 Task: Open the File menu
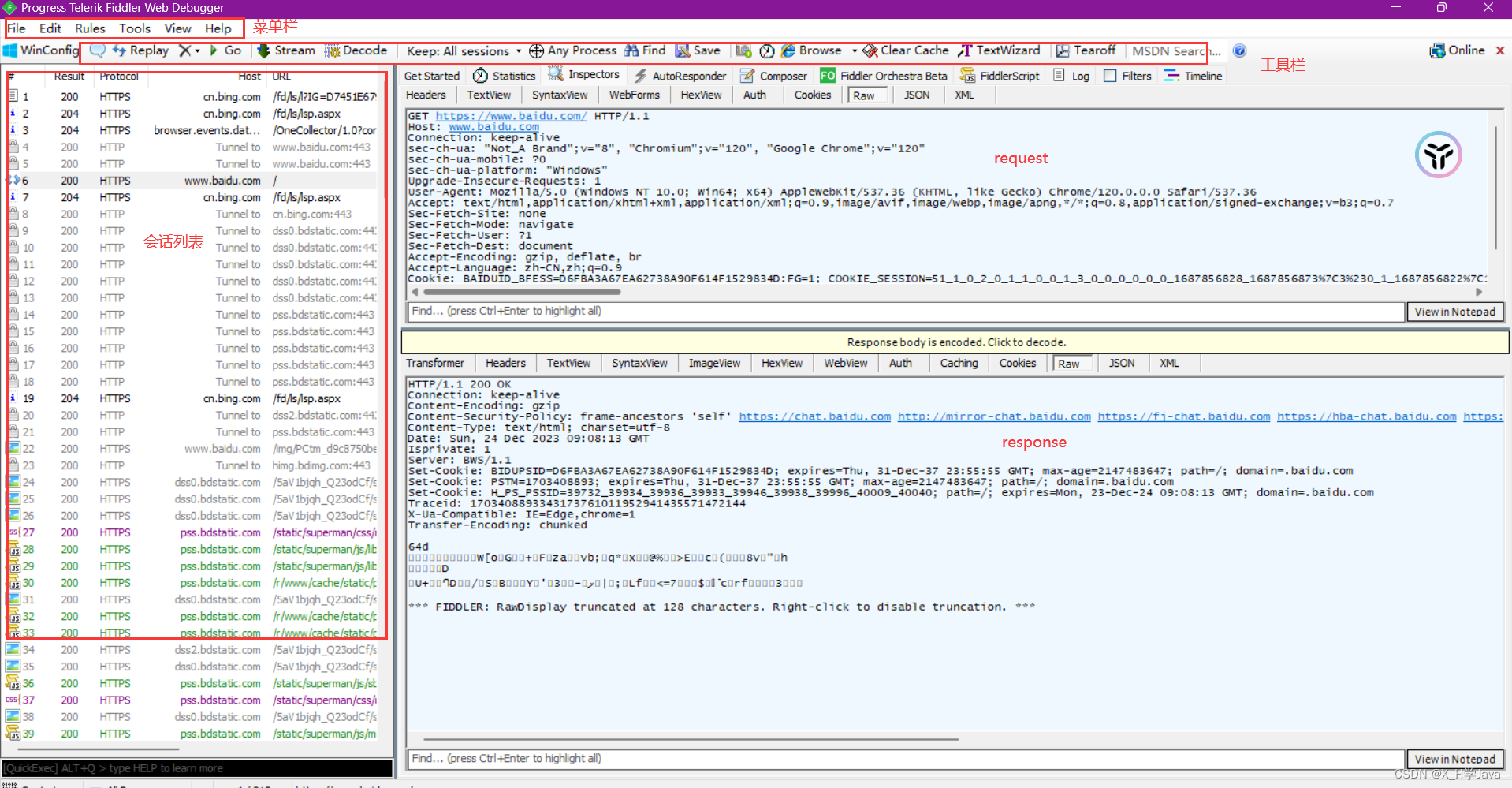coord(17,28)
